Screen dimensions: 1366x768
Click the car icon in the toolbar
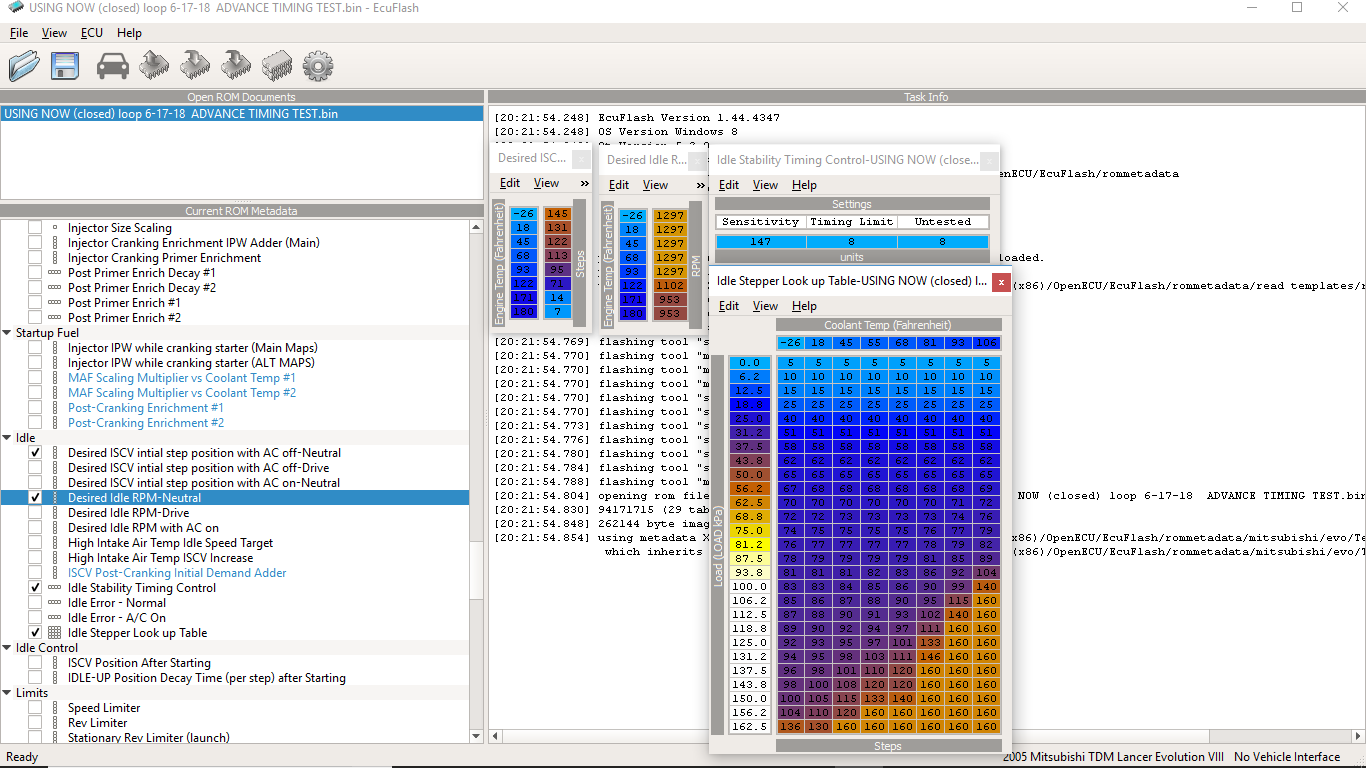[x=113, y=66]
